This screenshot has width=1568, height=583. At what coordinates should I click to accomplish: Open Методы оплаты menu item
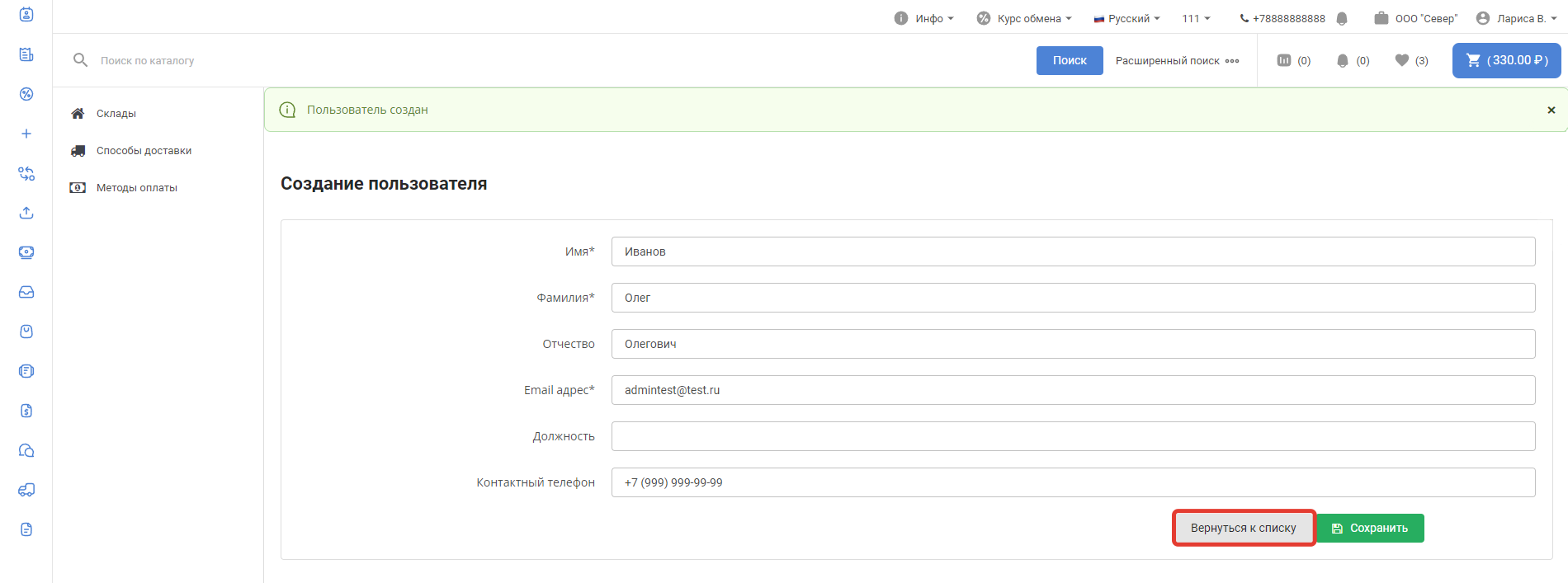[x=136, y=188]
